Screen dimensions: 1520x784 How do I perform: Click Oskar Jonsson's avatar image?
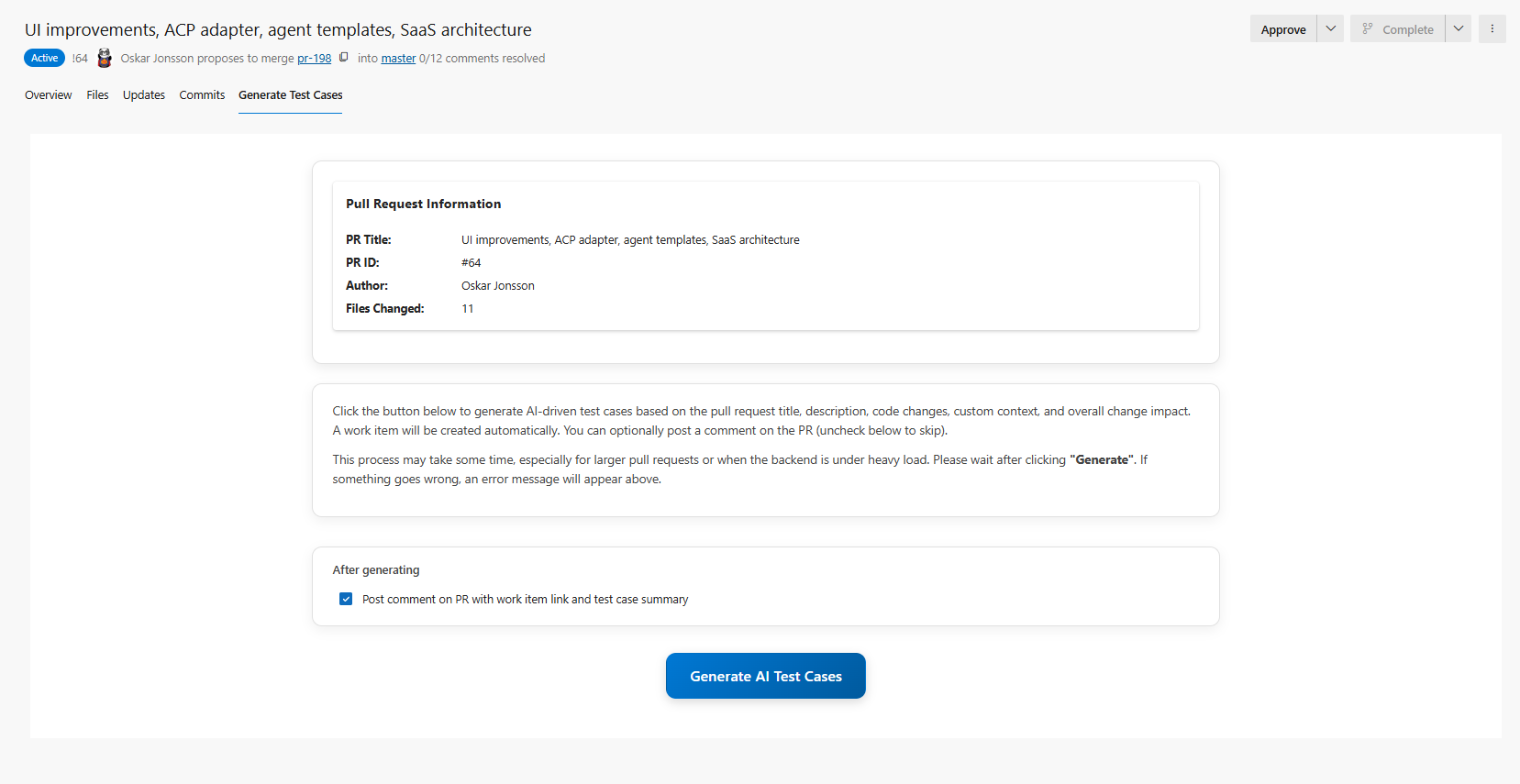105,58
